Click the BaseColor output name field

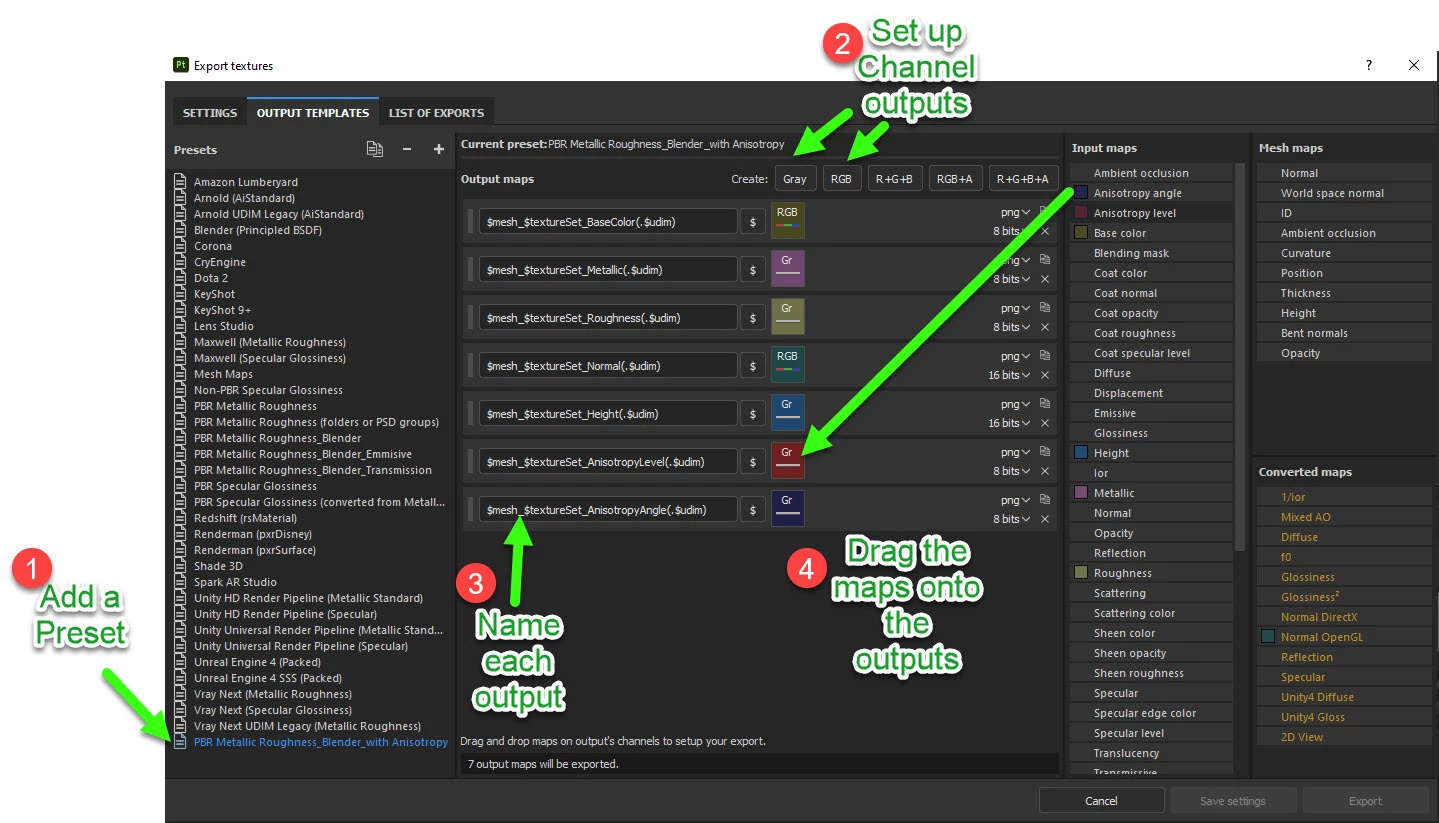click(608, 222)
